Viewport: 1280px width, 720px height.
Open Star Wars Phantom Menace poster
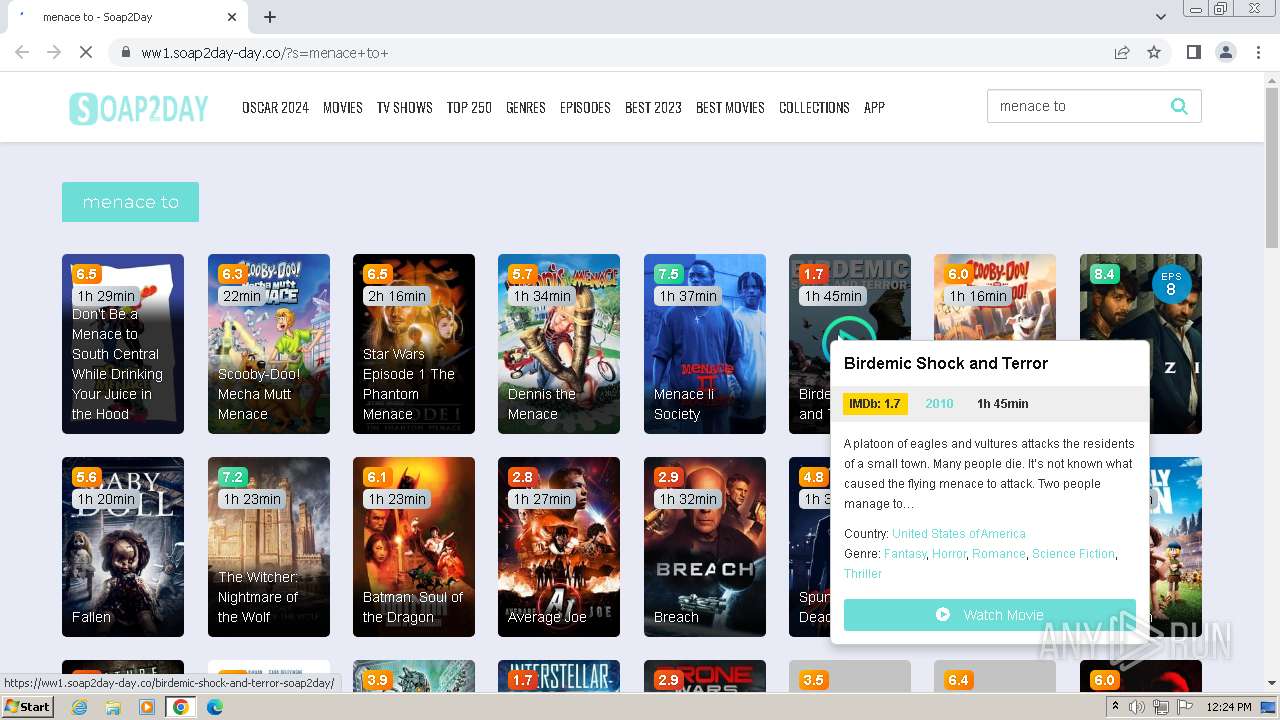[x=414, y=344]
